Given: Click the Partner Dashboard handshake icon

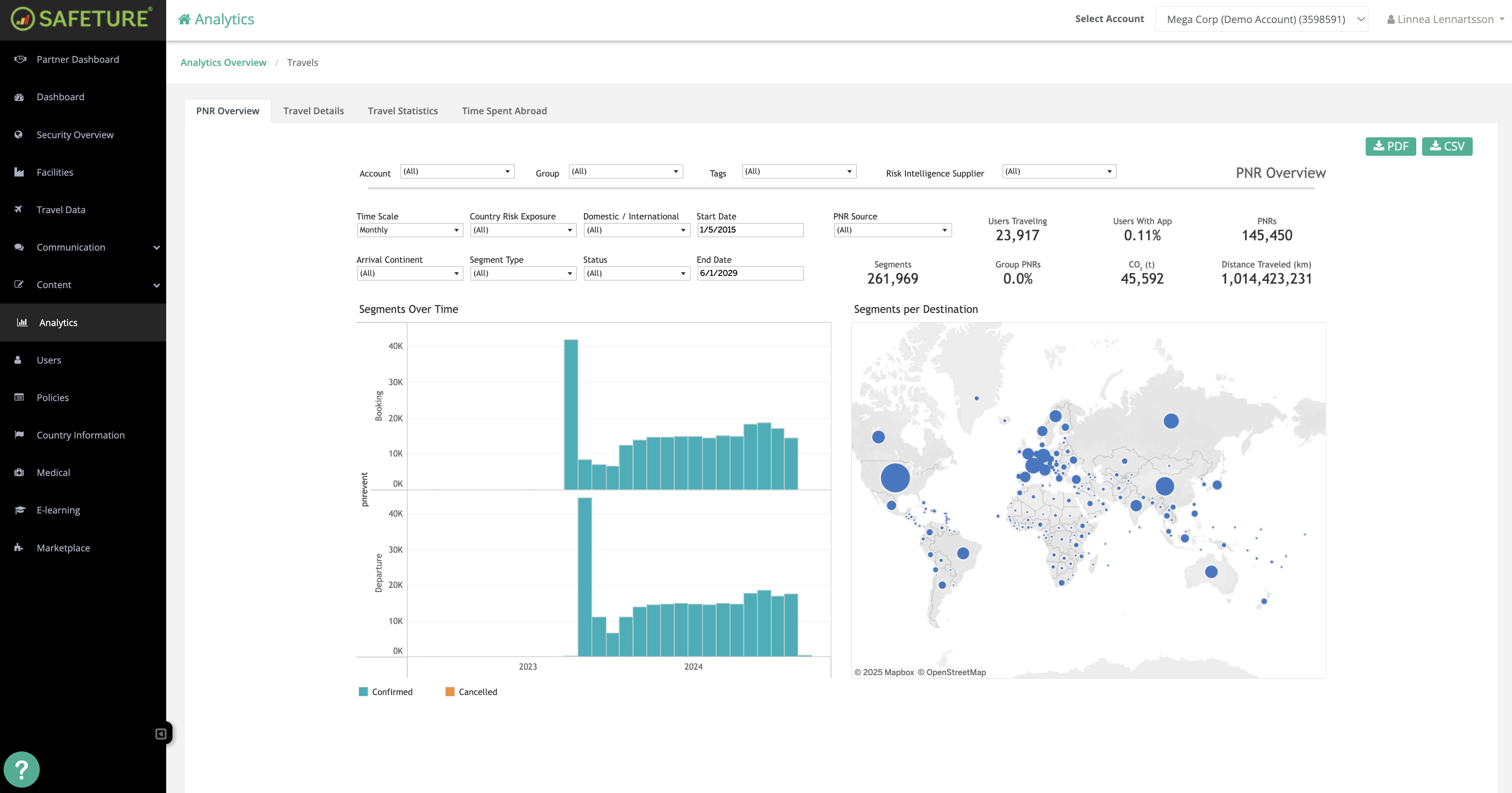Looking at the screenshot, I should [x=20, y=59].
